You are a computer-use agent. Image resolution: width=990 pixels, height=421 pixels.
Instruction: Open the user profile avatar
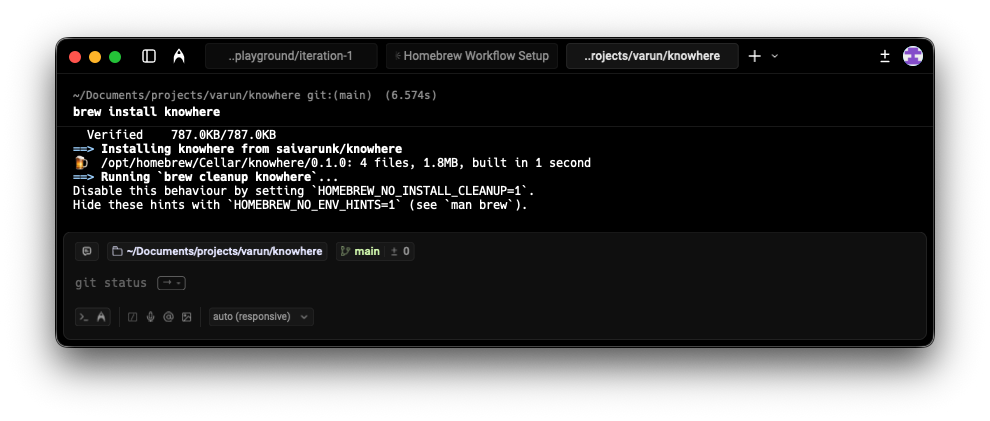point(913,56)
